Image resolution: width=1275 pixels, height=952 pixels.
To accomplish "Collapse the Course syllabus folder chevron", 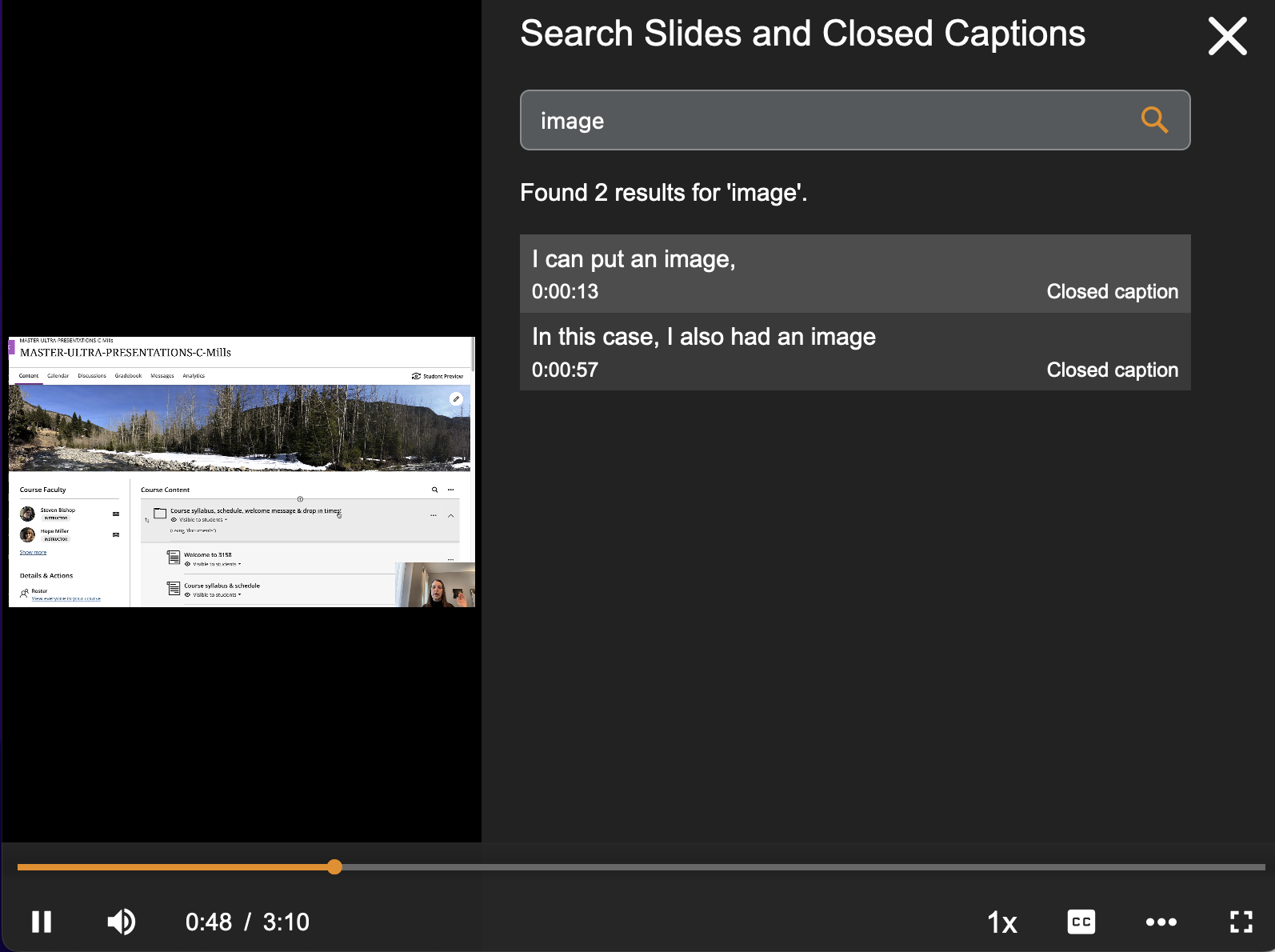I will (451, 516).
